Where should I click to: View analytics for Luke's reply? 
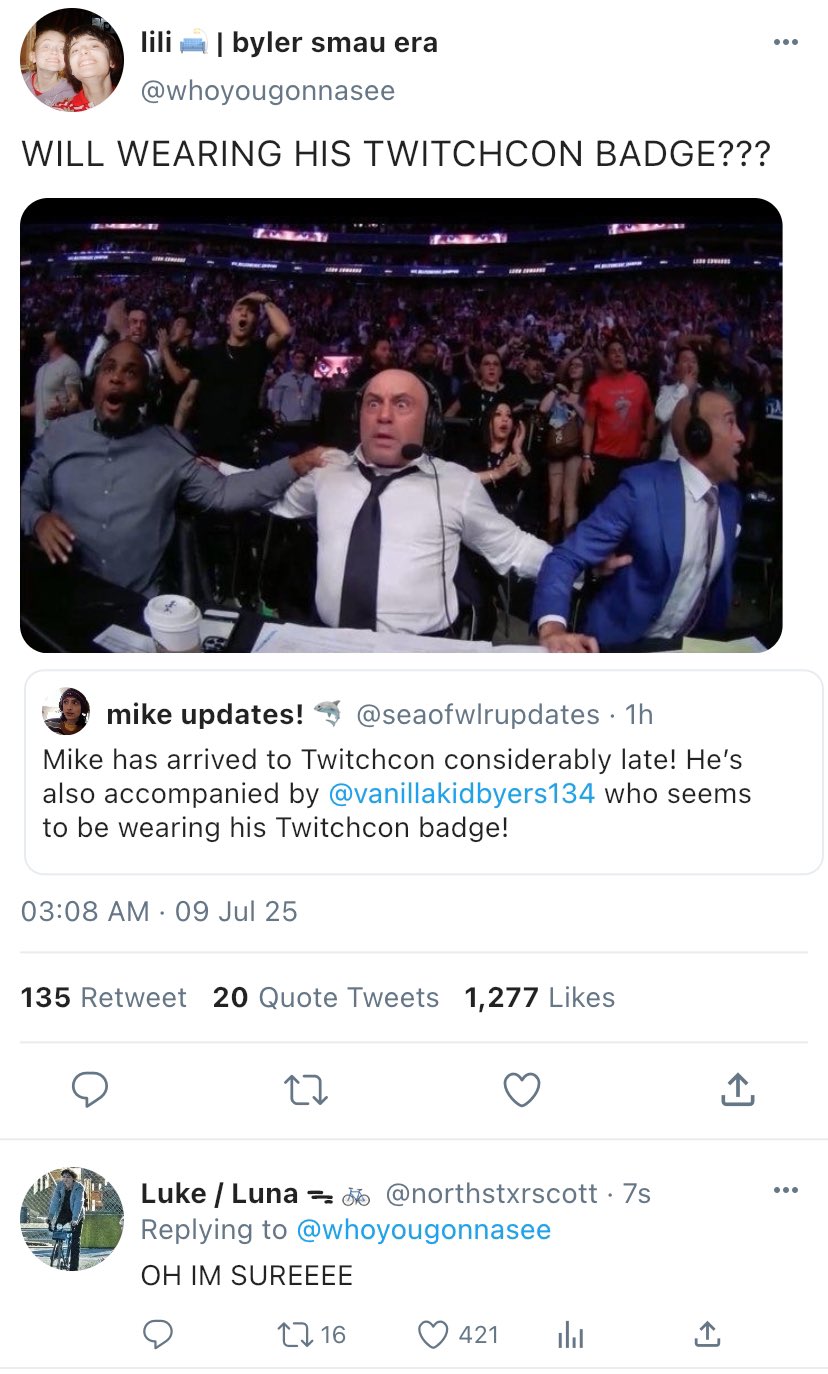(568, 1334)
